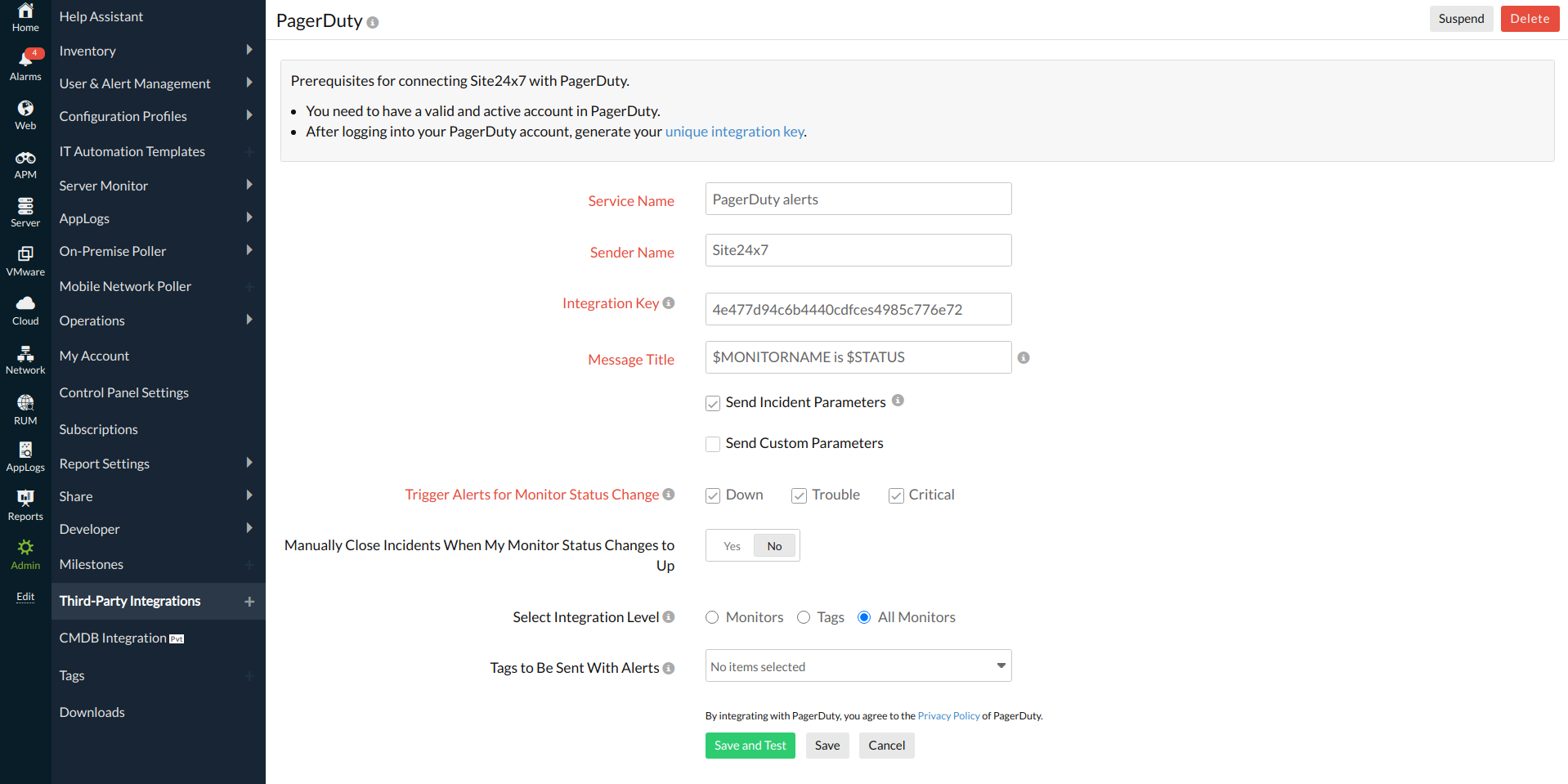Enable Send Custom Parameters checkbox
Image resolution: width=1568 pixels, height=784 pixels.
(713, 444)
